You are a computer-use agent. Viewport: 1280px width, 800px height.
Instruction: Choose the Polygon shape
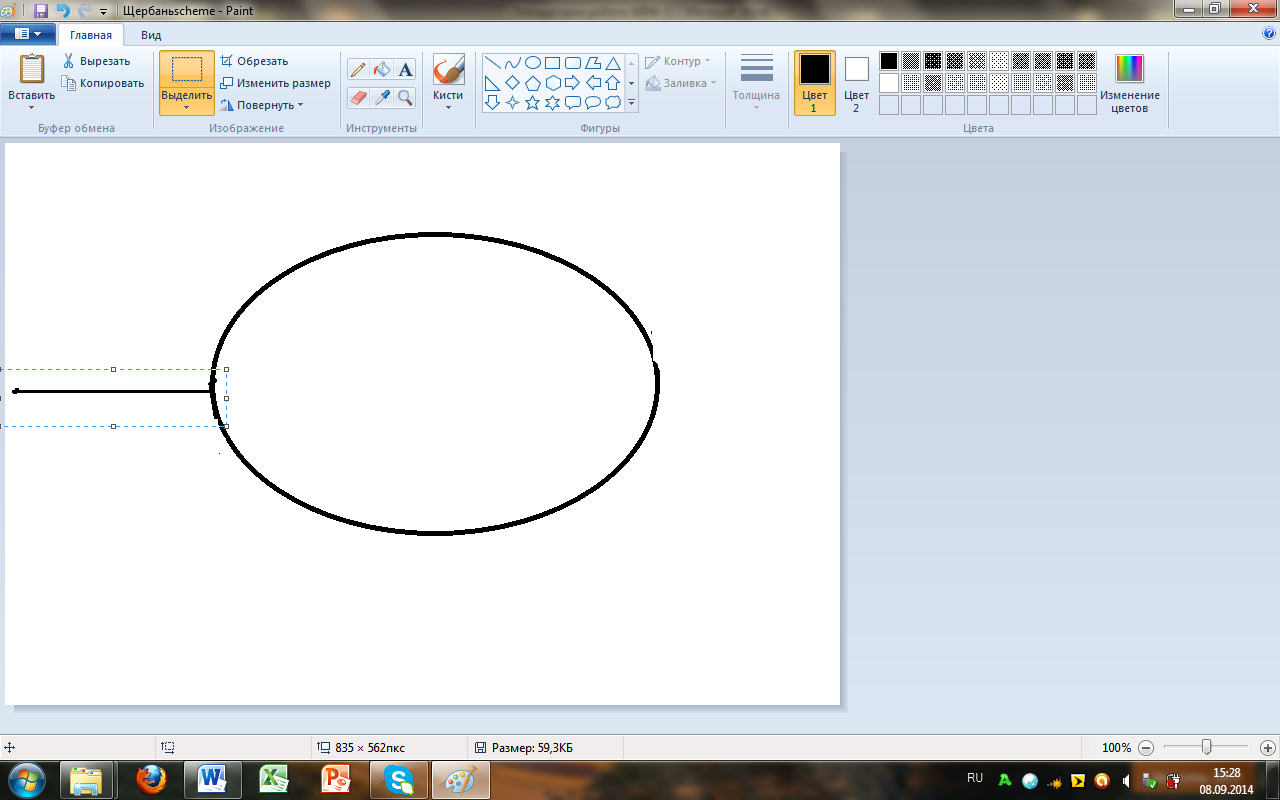(593, 63)
